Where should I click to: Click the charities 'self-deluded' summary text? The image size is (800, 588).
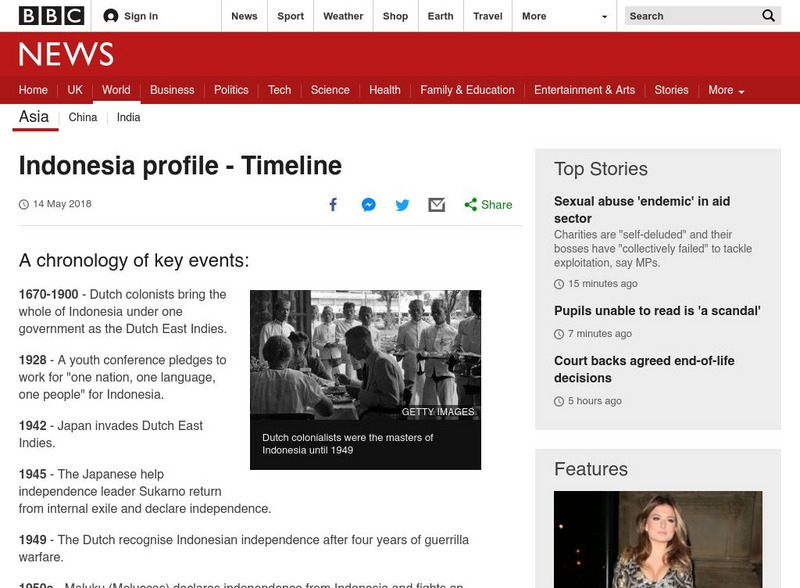[653, 249]
